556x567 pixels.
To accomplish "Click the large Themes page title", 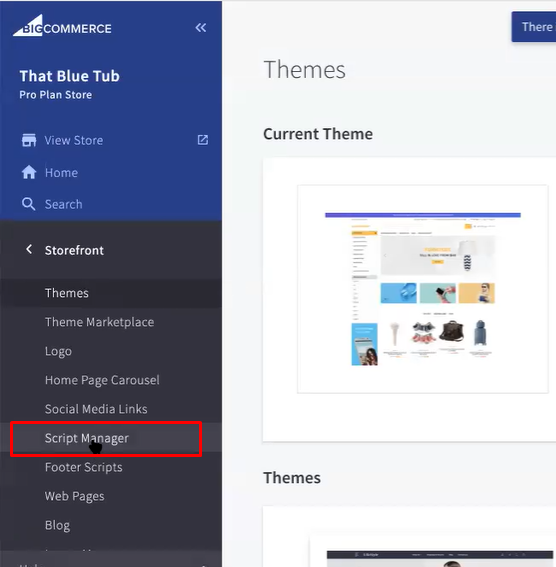I will (x=304, y=70).
